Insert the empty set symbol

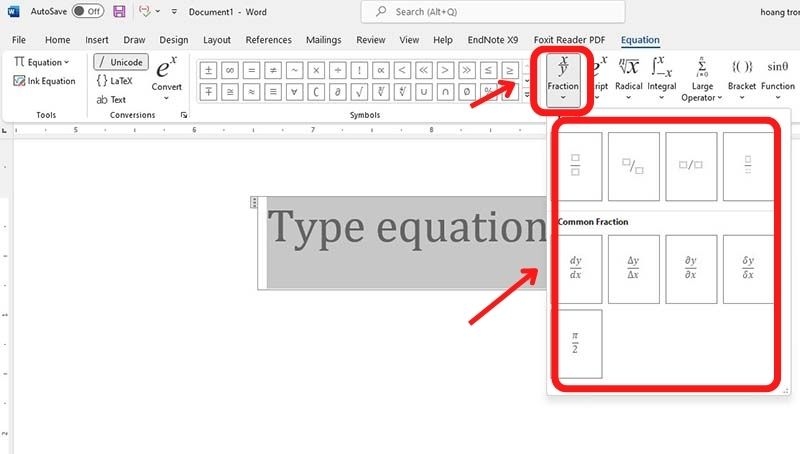tap(466, 92)
